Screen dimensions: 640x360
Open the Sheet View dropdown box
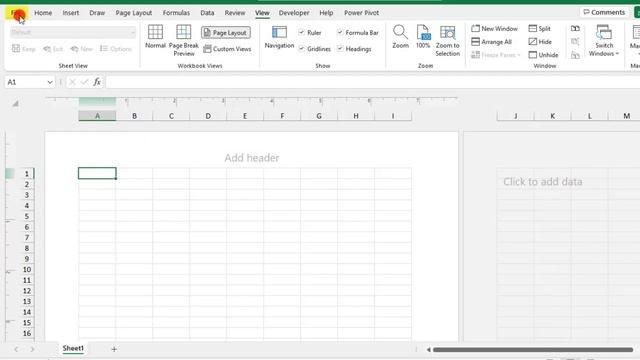point(73,32)
